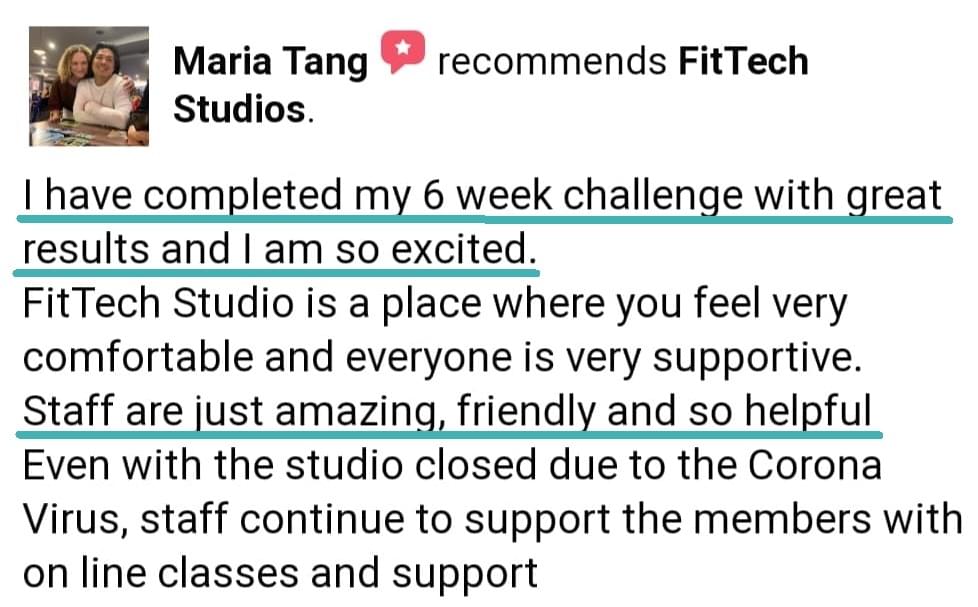
Task: Click the pink recommendation star badge icon
Action: pos(403,51)
